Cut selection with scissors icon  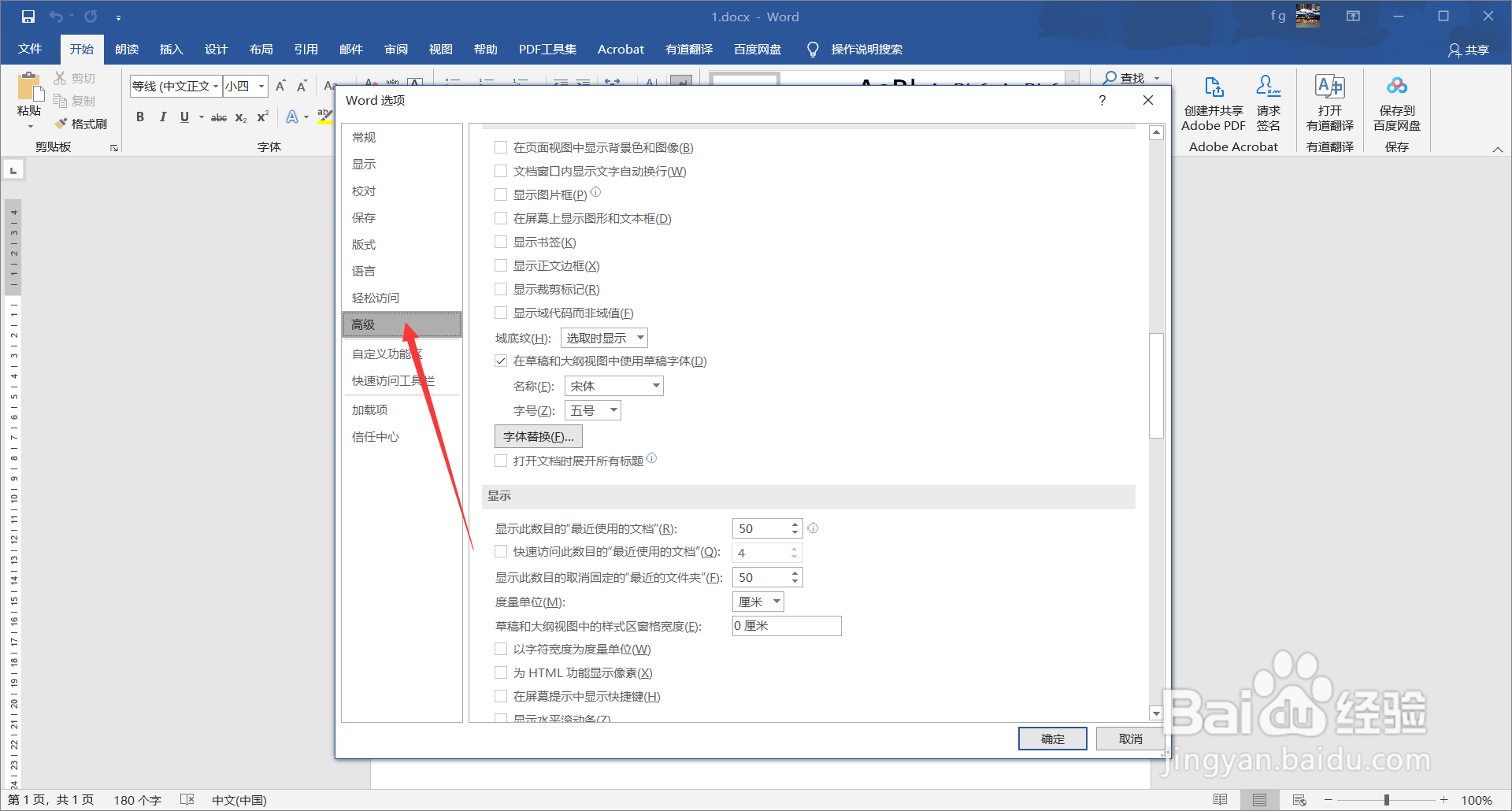[x=60, y=78]
